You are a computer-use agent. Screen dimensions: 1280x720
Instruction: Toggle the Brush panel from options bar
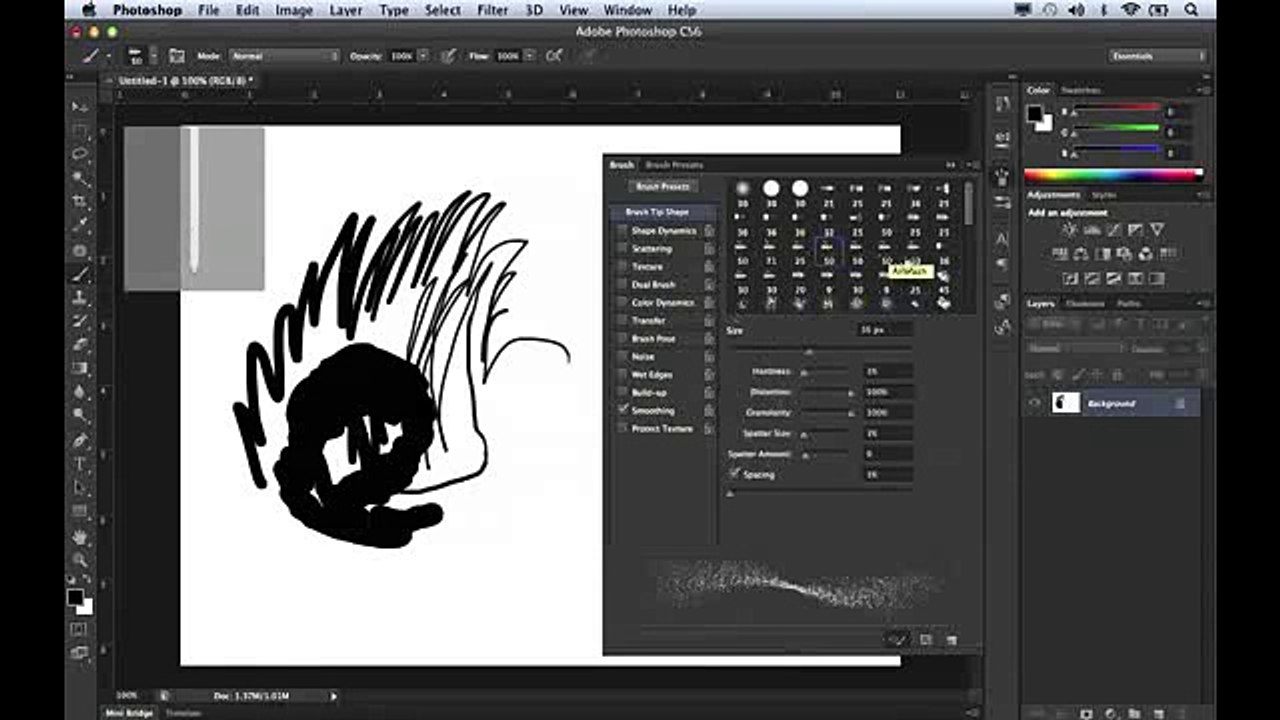pos(177,56)
